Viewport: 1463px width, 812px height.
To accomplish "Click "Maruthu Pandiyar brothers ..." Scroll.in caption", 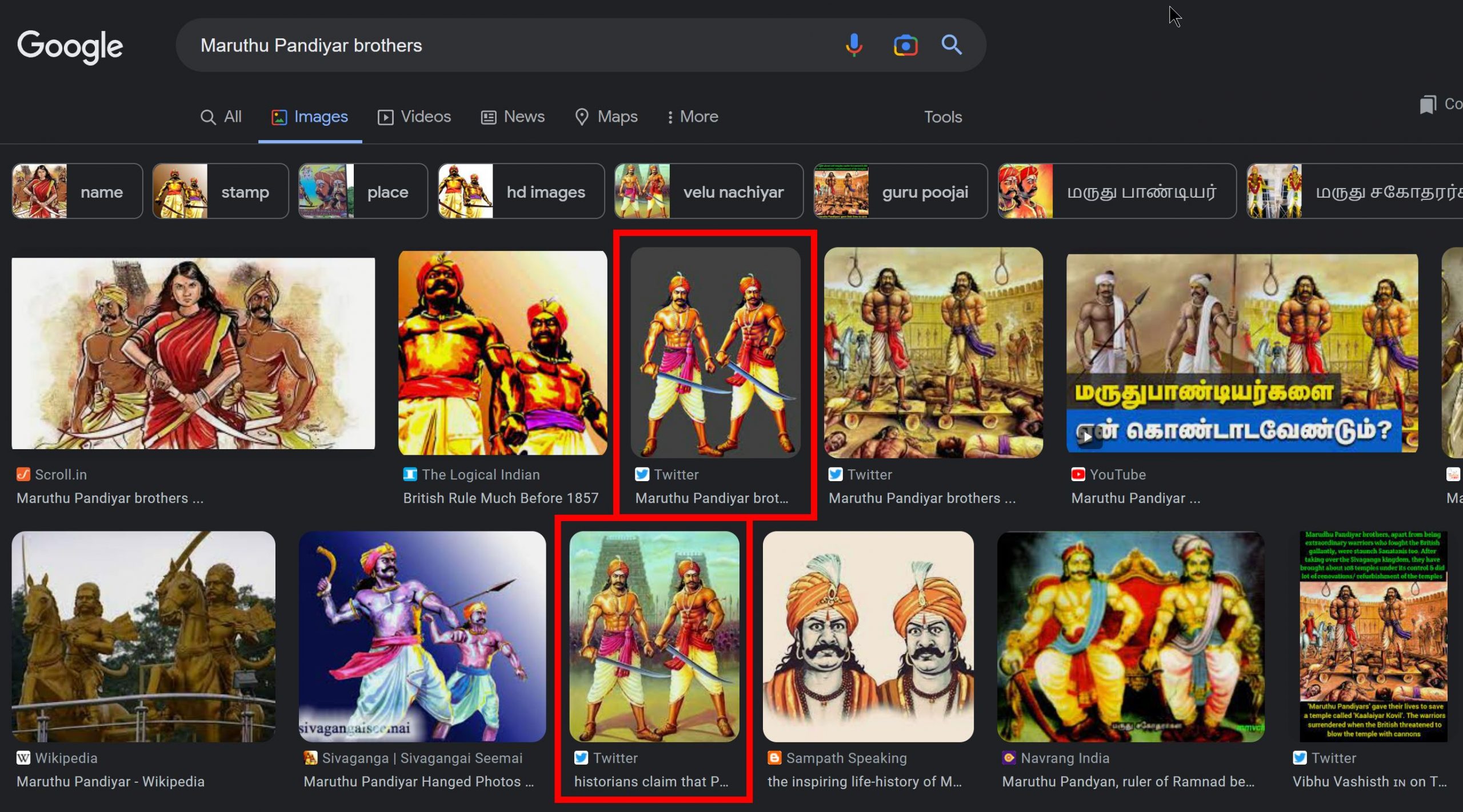I will (110, 498).
